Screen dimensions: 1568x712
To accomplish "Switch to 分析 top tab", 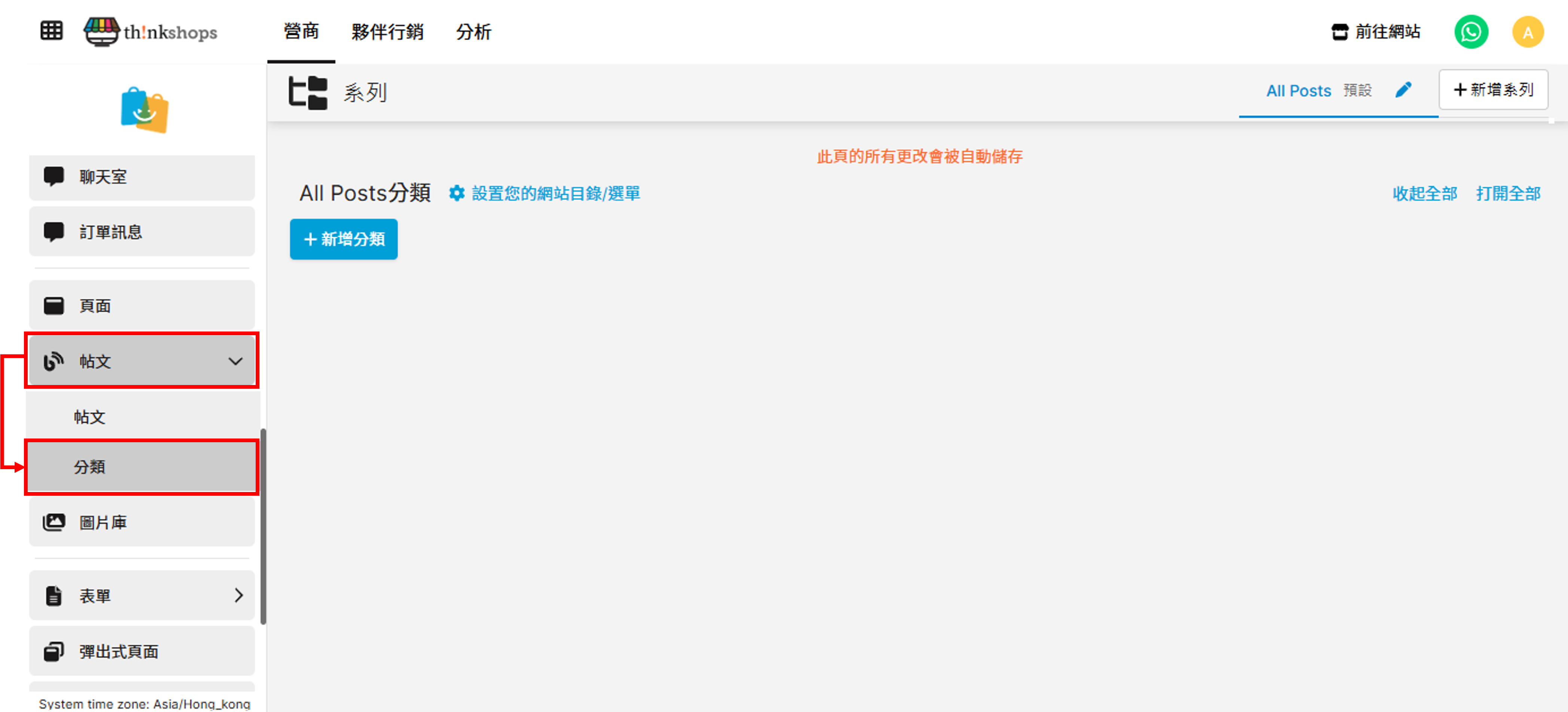I will pyautogui.click(x=474, y=32).
